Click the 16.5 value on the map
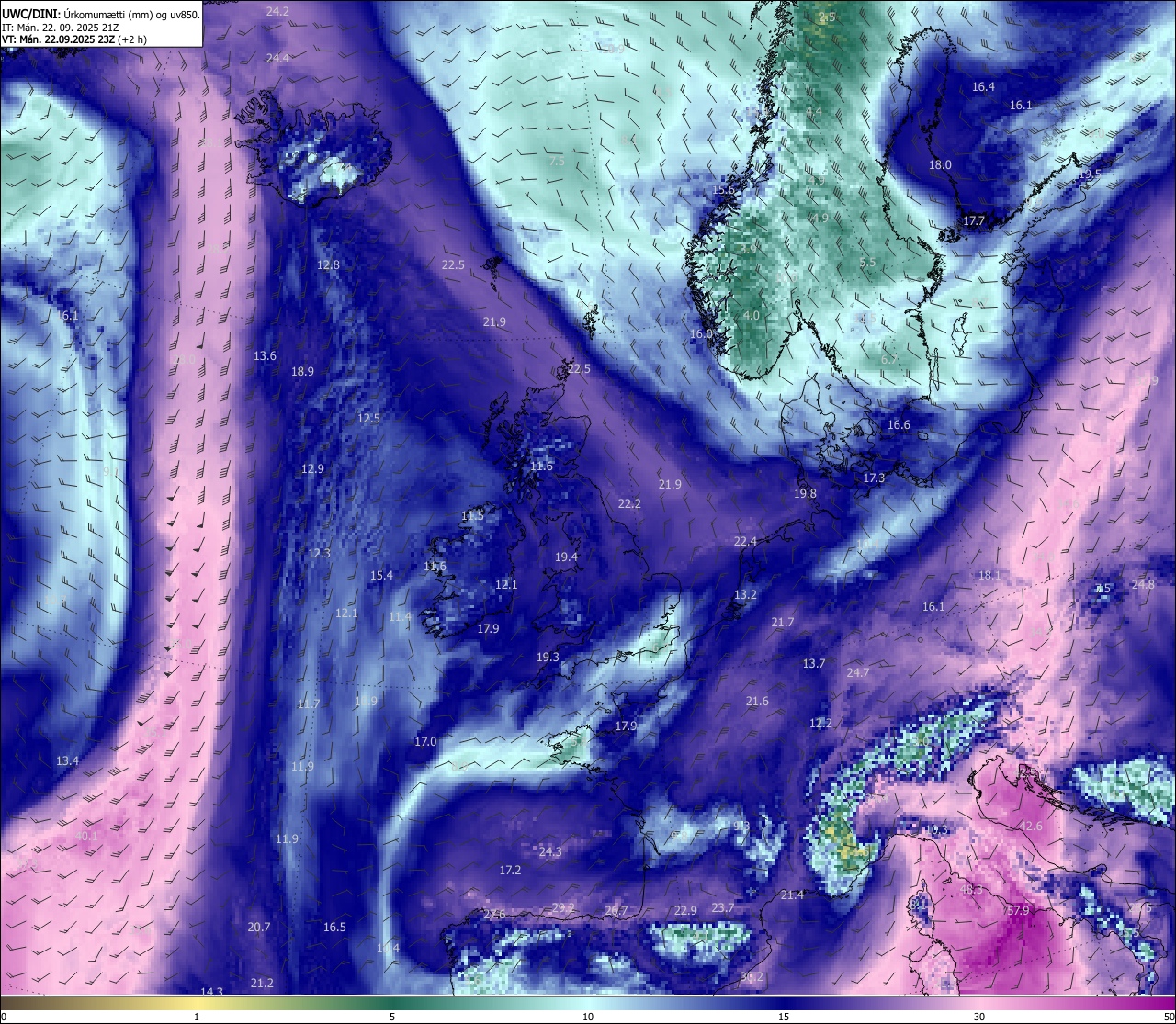1176x1024 pixels. 334,927
